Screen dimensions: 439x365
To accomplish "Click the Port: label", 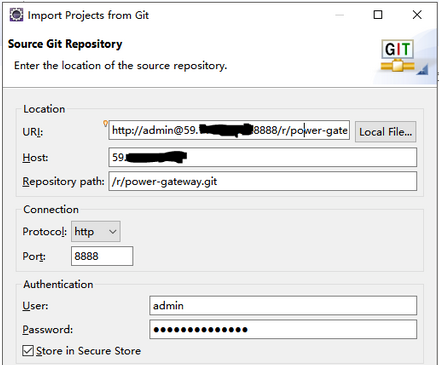I will [34, 256].
